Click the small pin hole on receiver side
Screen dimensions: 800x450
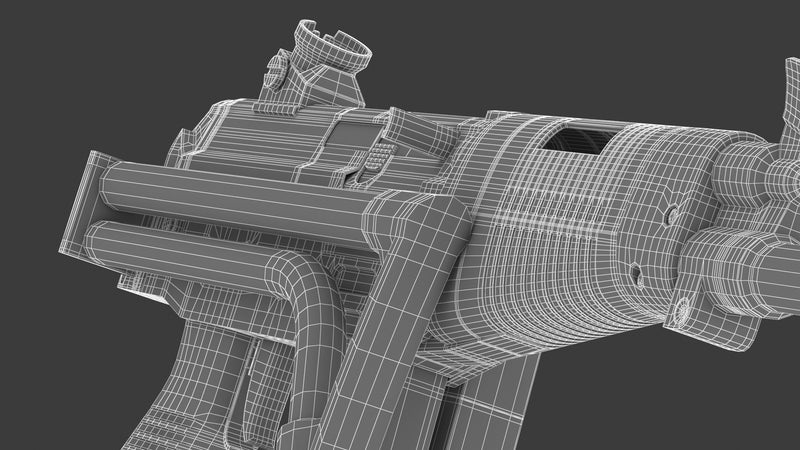tap(633, 268)
